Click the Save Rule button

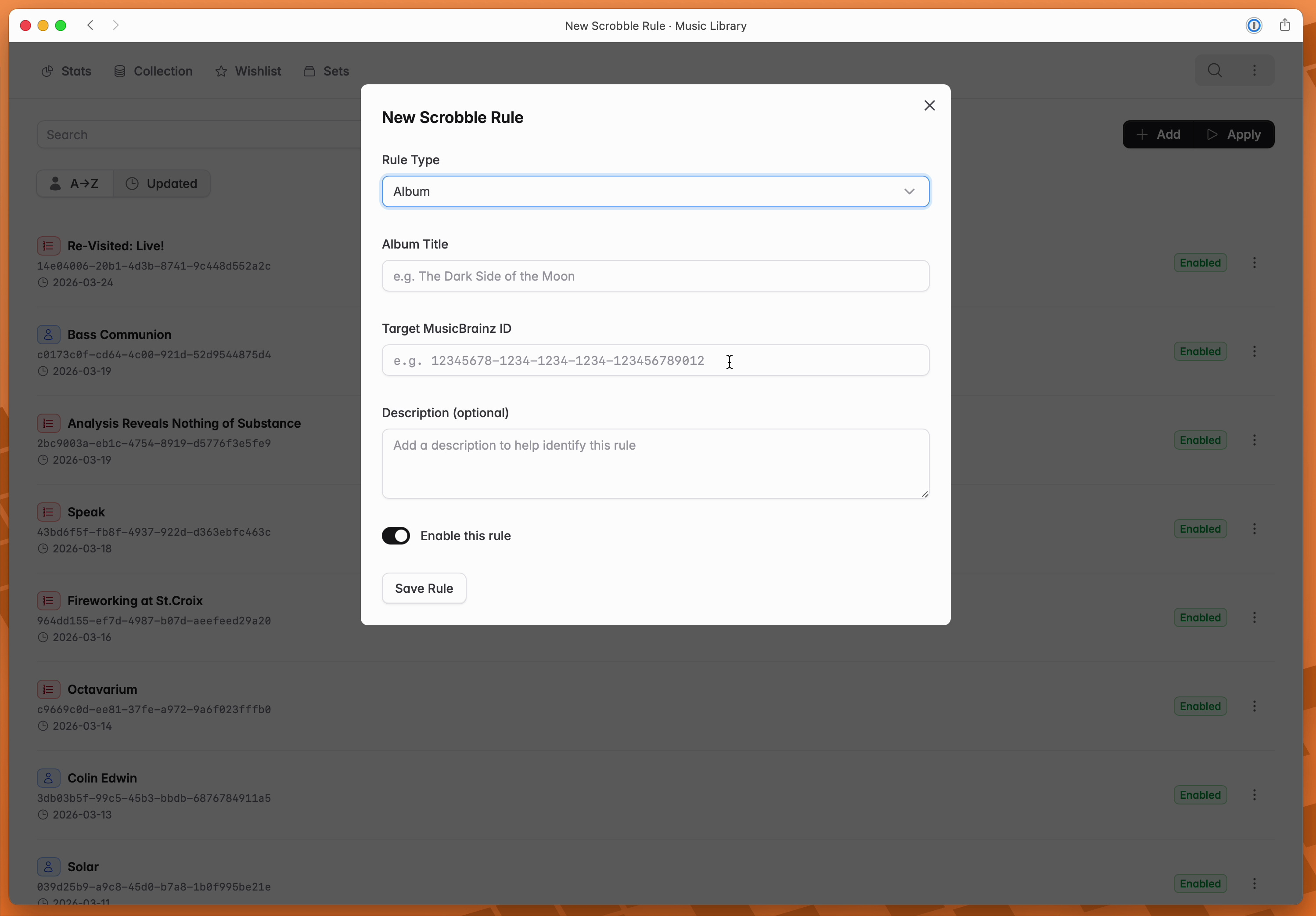(x=424, y=588)
